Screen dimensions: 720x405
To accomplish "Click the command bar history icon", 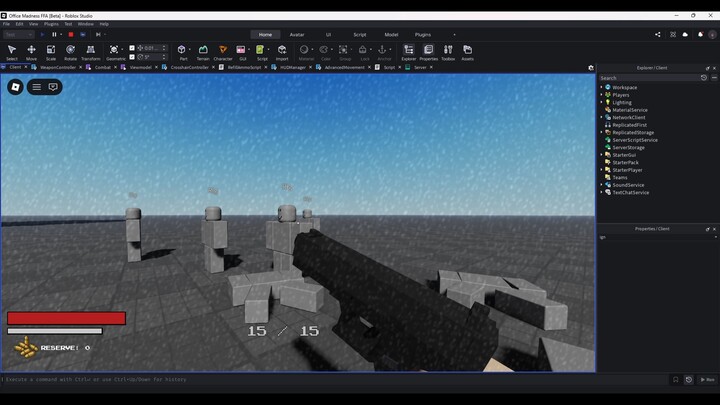I will click(689, 380).
